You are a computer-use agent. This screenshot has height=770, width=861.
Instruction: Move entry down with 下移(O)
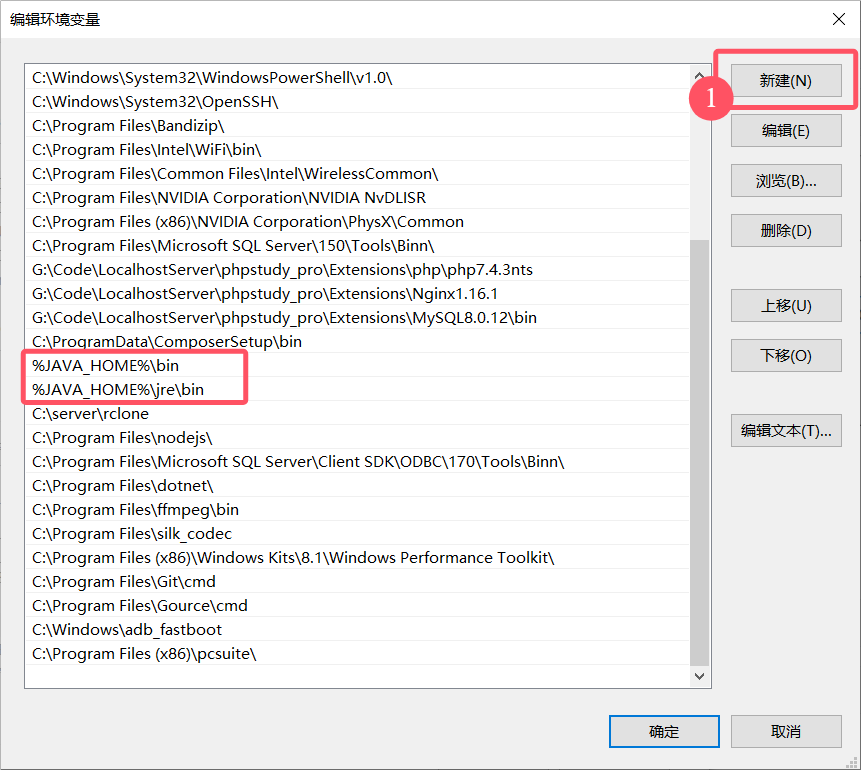tap(785, 356)
